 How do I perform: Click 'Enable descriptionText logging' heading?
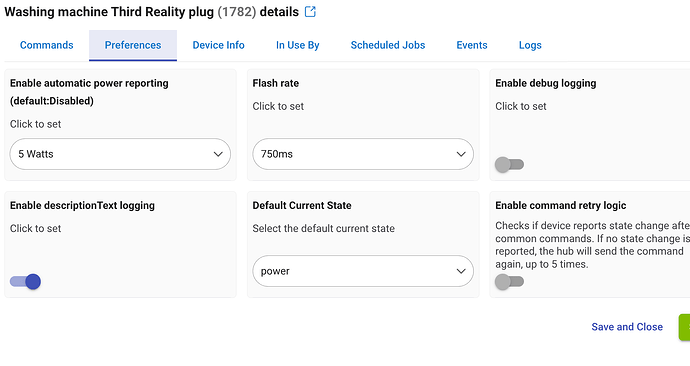[82, 205]
